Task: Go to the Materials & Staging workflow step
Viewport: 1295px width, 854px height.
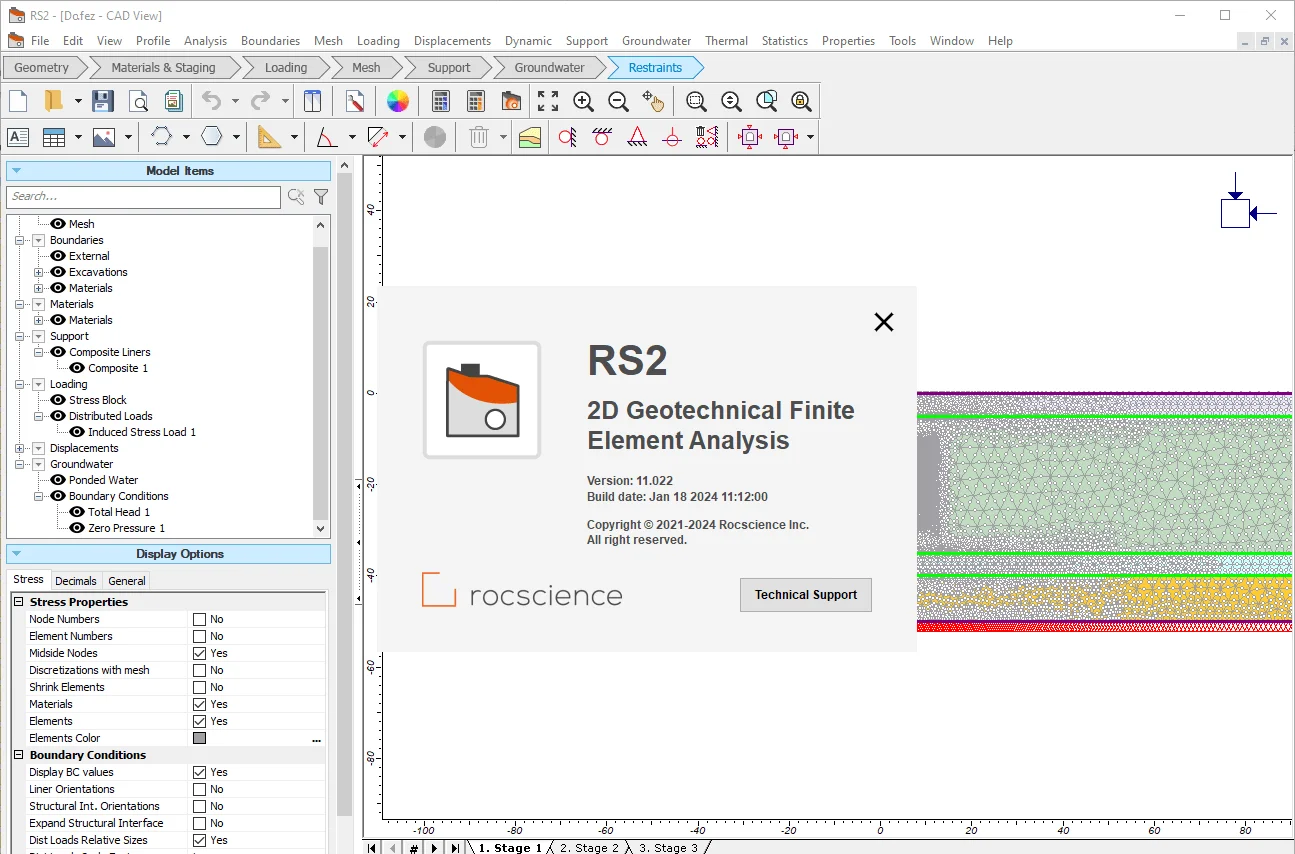Action: click(163, 68)
